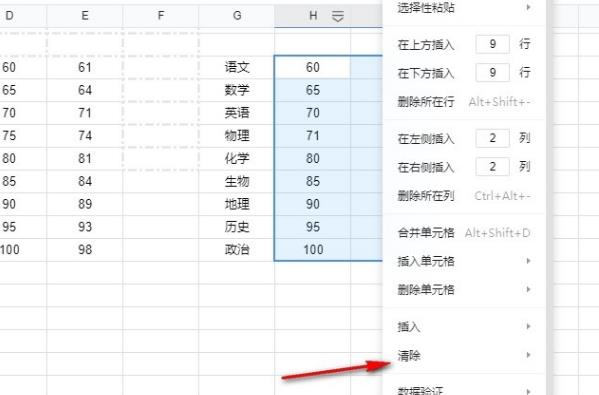Edit column count field for 在左侧插入
599x395 pixels.
pos(492,138)
